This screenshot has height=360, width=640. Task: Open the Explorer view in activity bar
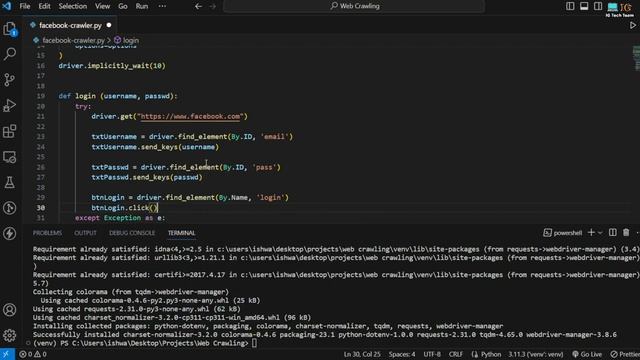coord(10,29)
